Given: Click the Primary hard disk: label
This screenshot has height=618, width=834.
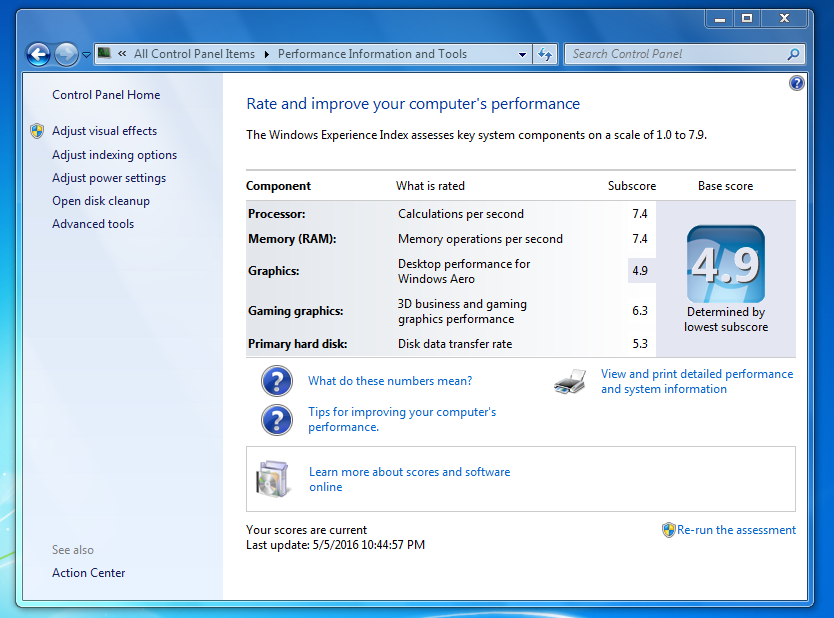Looking at the screenshot, I should (297, 344).
